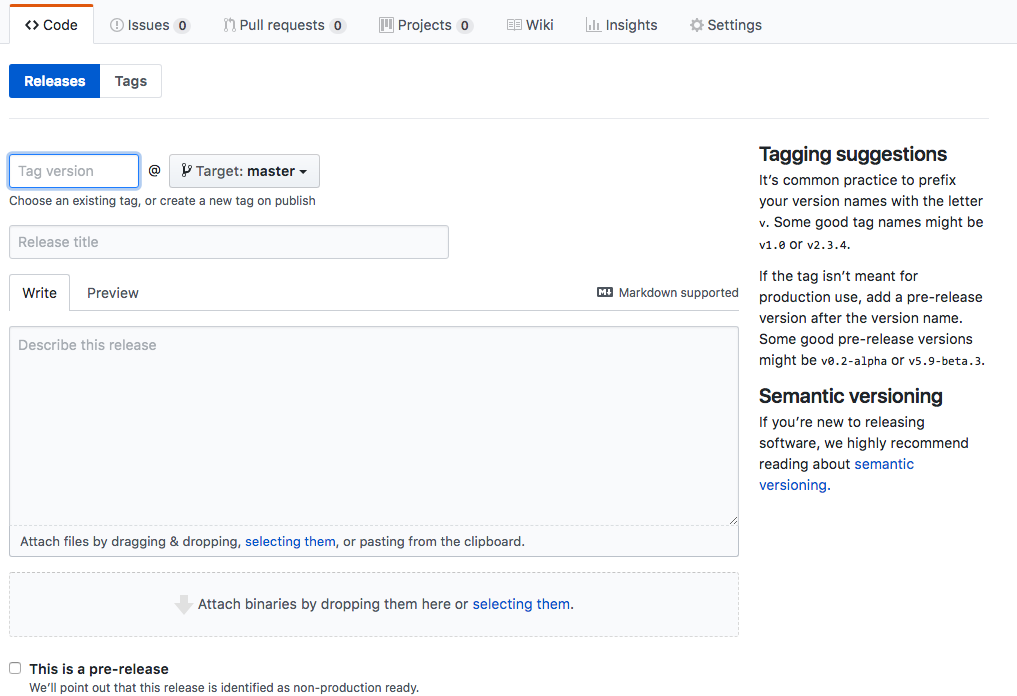Open the Projects tab

(x=425, y=25)
